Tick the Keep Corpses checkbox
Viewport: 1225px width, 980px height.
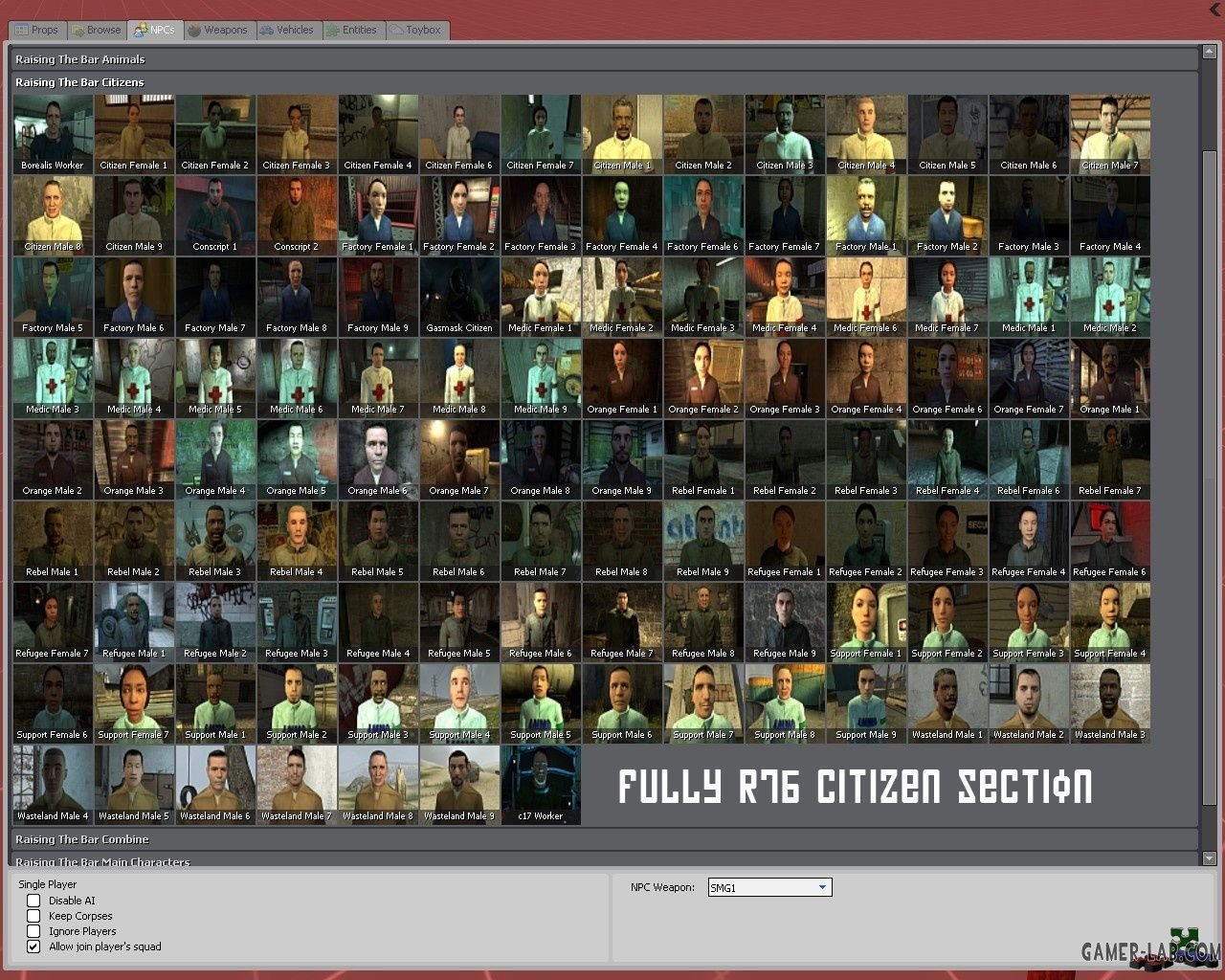tap(33, 916)
